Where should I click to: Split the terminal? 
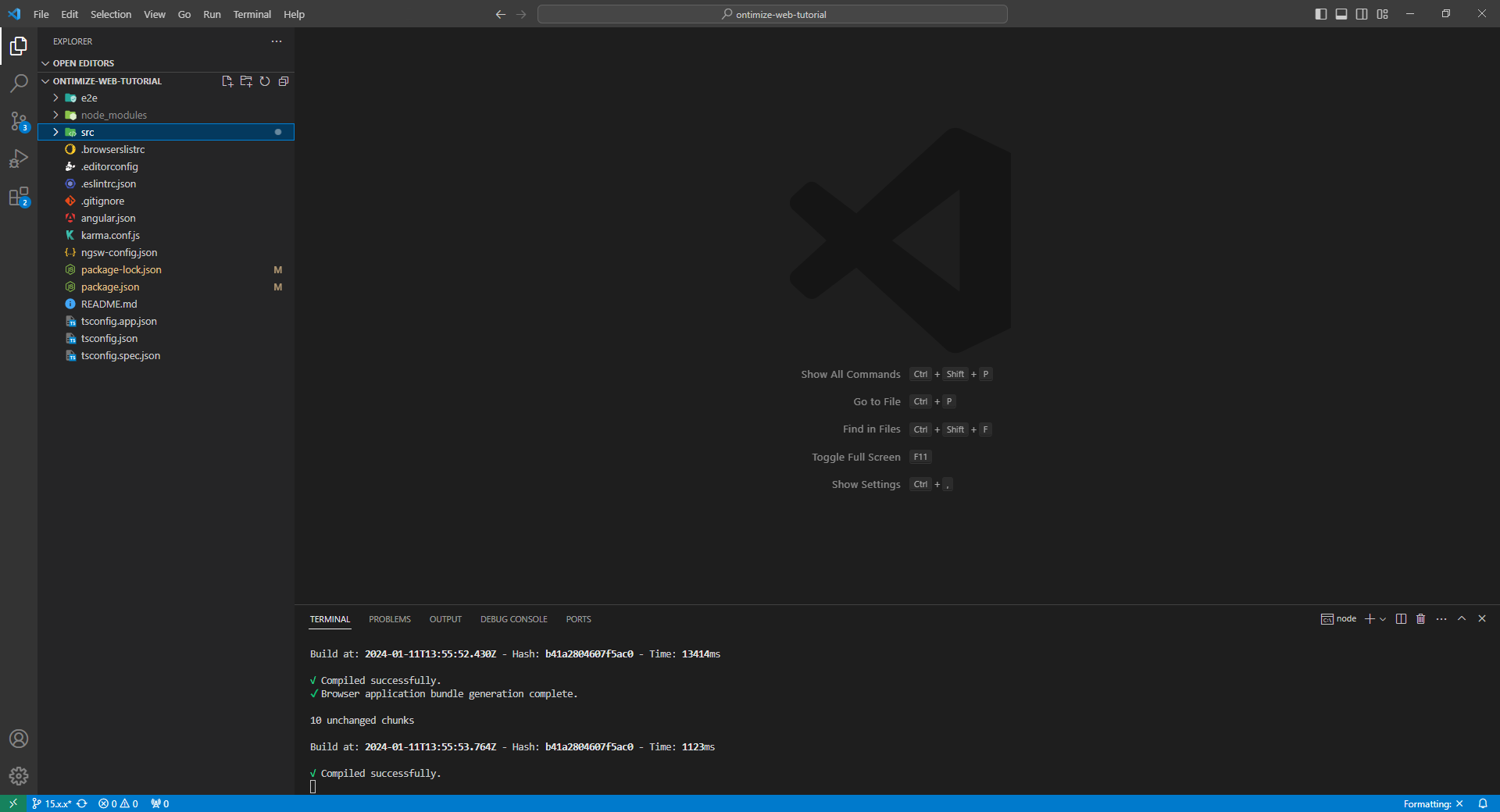click(1402, 619)
